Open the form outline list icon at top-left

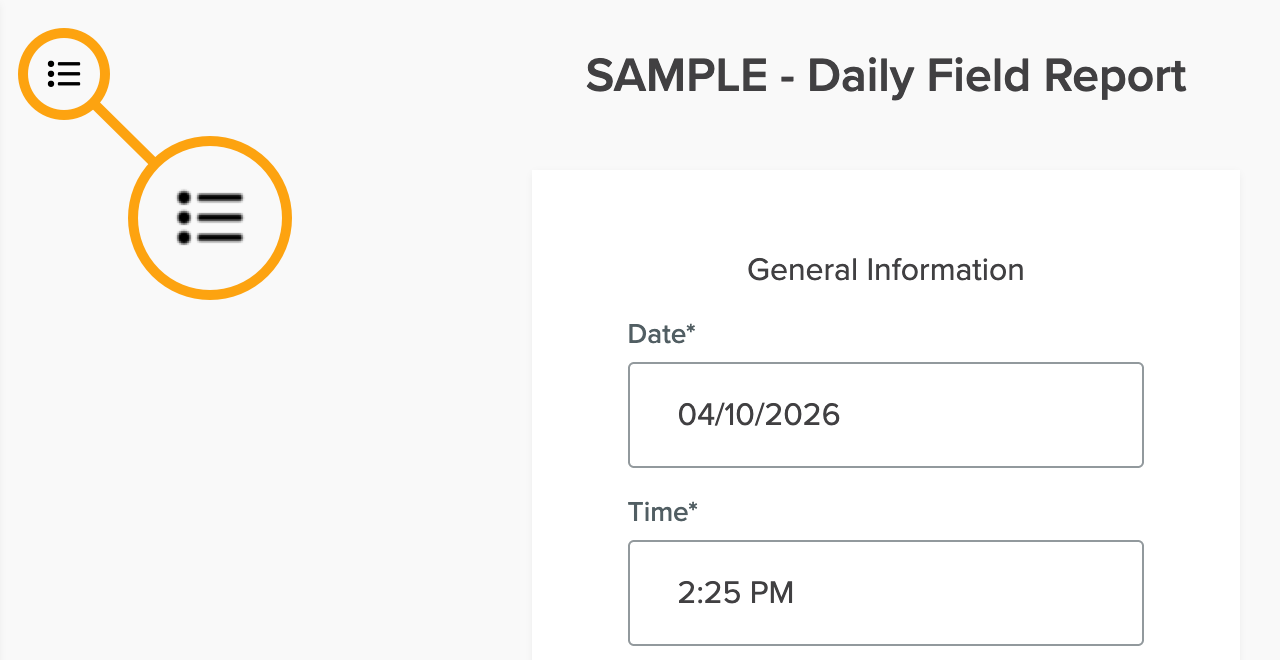coord(64,74)
